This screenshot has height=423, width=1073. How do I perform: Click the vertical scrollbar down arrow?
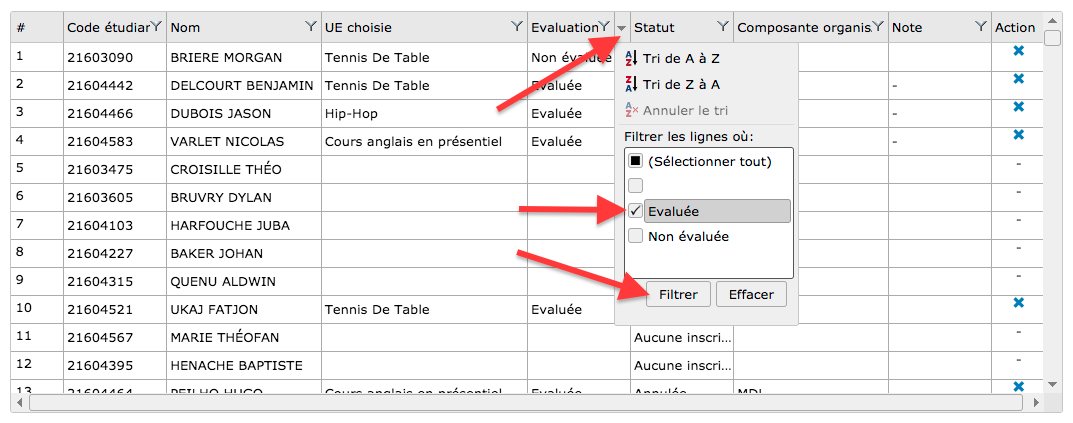click(x=1052, y=383)
